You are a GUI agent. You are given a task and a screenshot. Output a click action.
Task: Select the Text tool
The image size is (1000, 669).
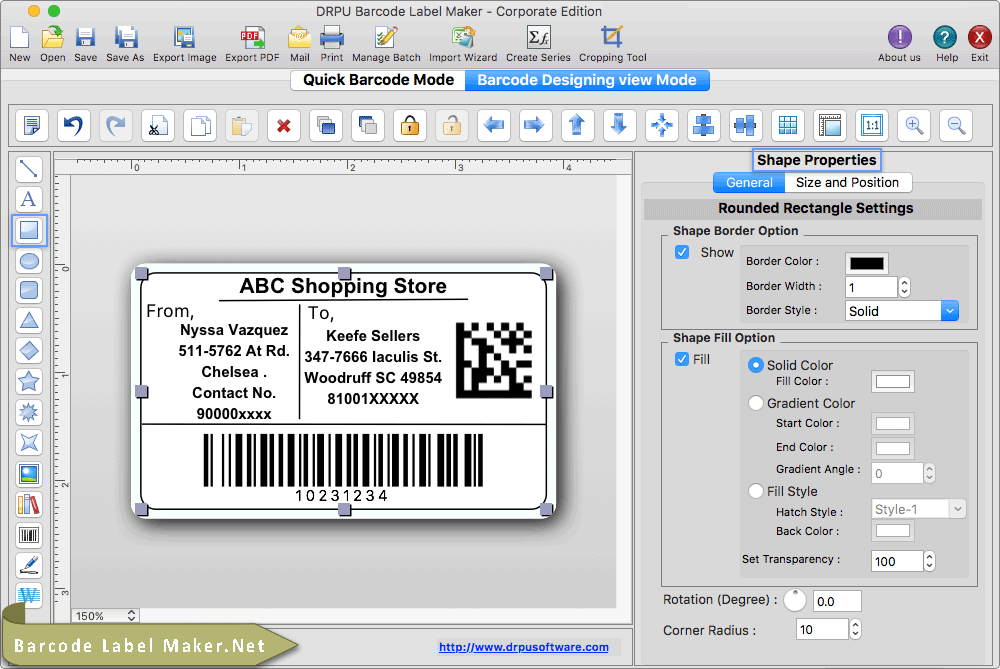tap(29, 199)
